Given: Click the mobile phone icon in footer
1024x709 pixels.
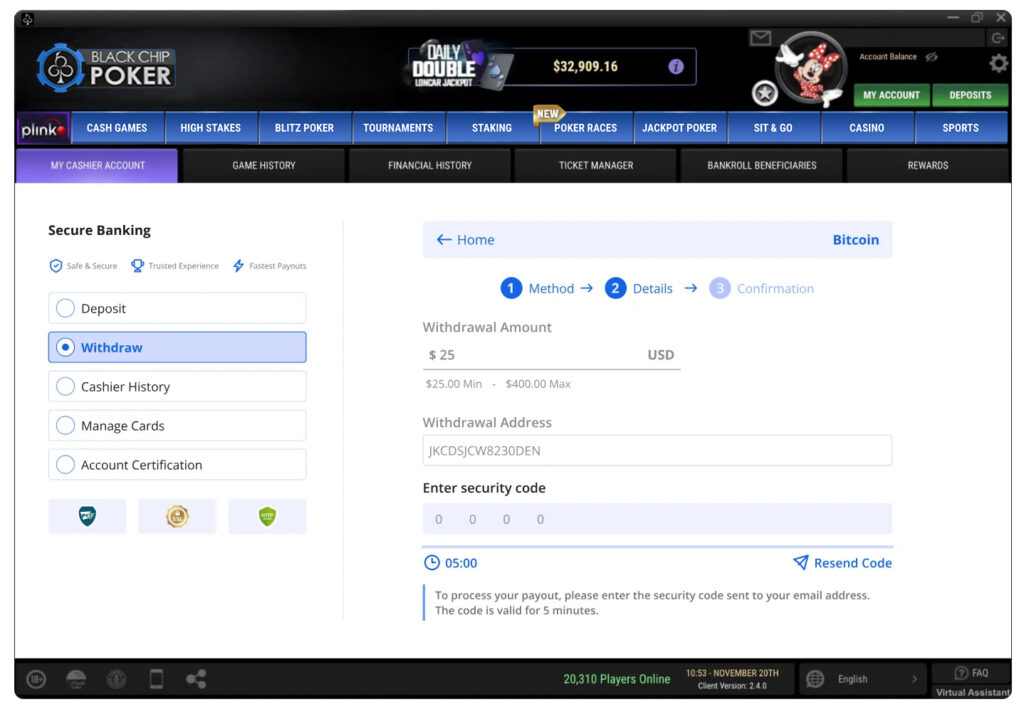Looking at the screenshot, I should [x=156, y=679].
